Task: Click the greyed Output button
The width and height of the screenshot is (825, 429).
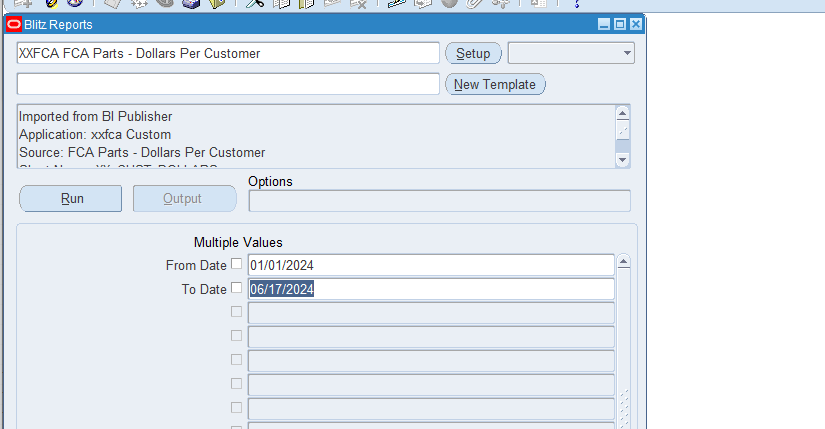Action: point(184,198)
